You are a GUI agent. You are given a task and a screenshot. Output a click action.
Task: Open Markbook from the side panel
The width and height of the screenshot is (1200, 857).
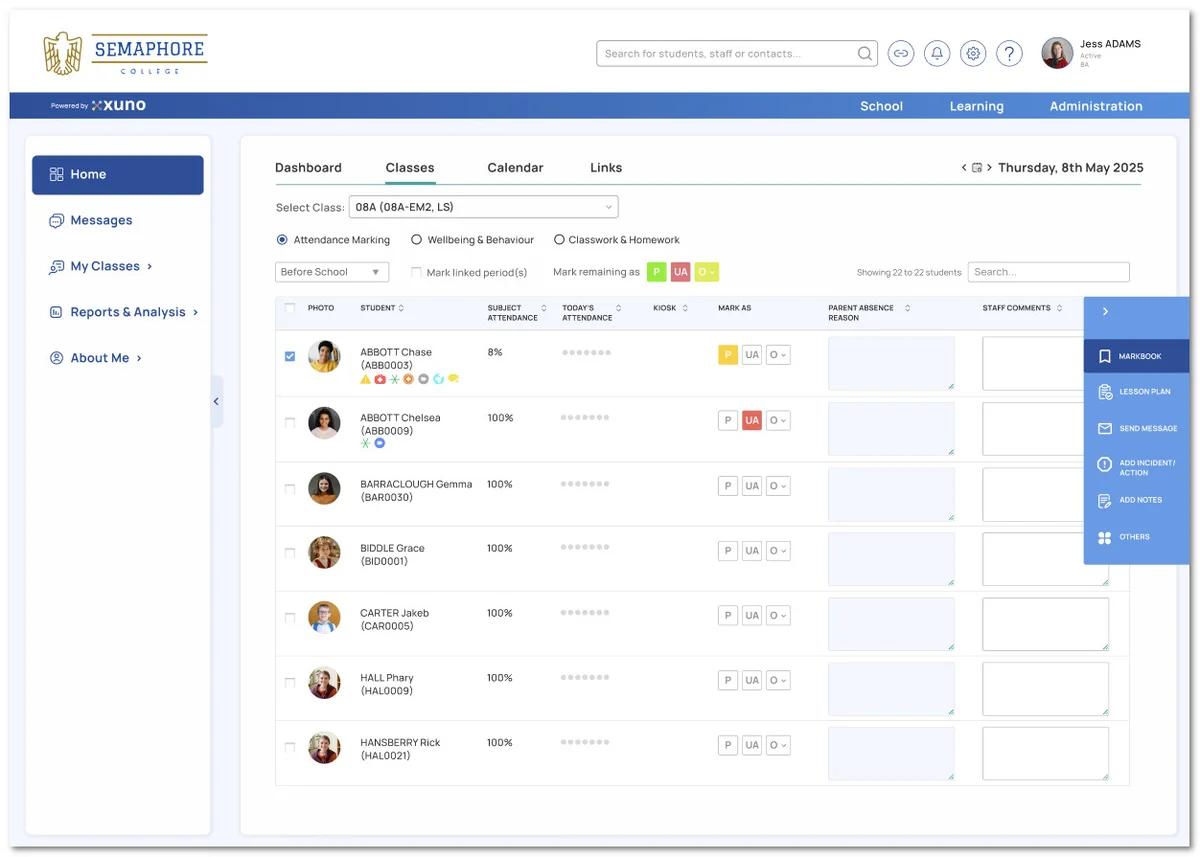[1137, 356]
